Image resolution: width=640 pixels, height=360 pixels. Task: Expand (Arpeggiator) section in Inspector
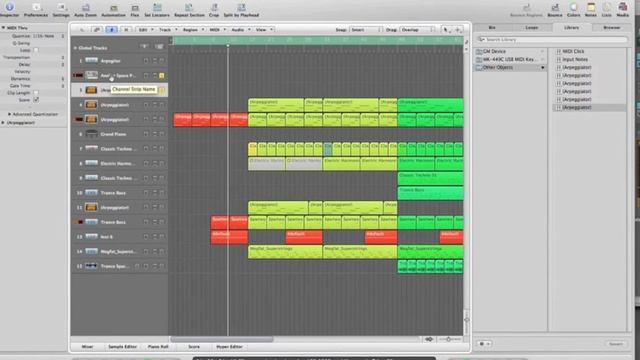(3, 122)
